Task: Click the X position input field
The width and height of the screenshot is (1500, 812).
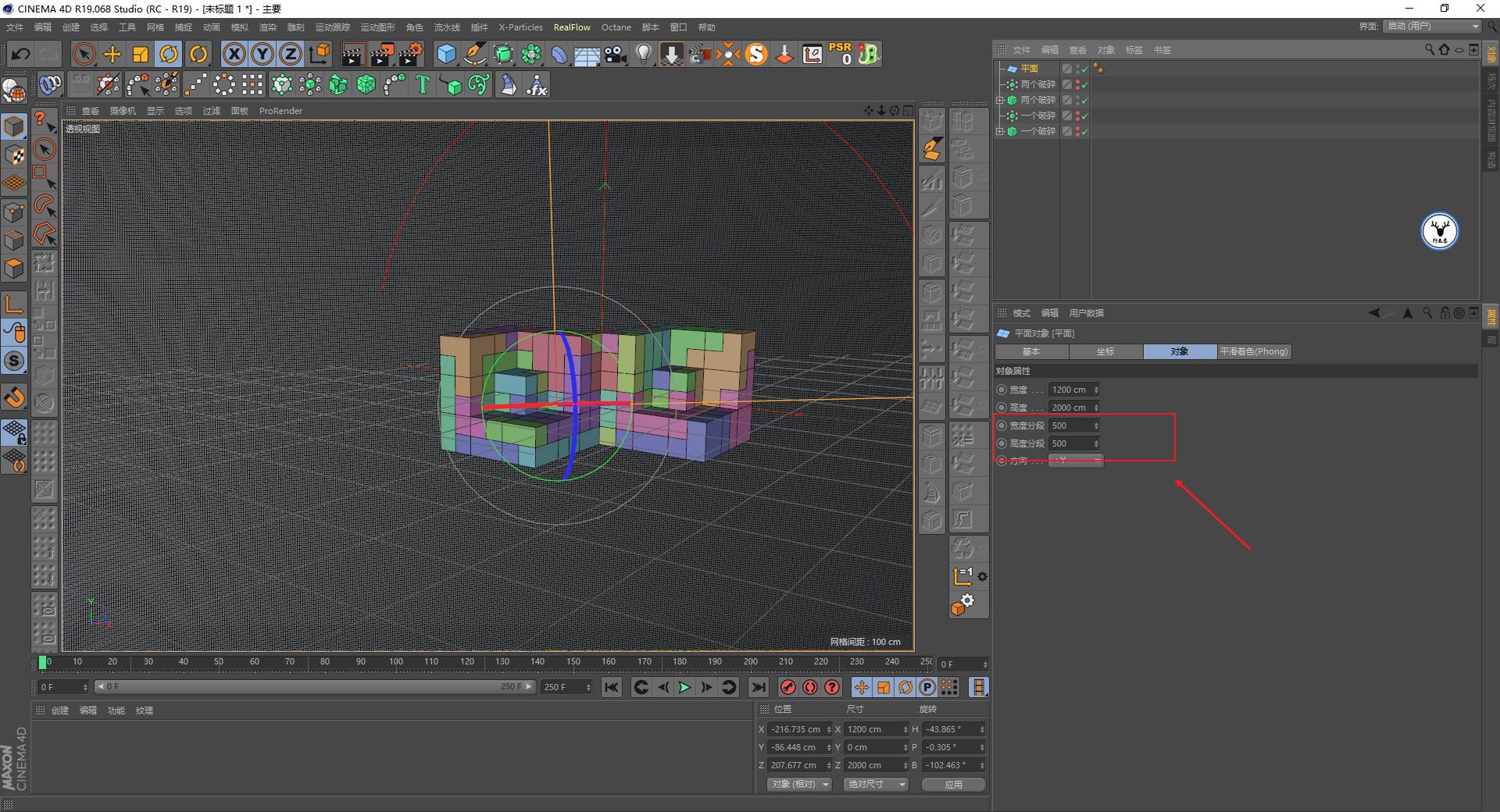Action: tap(795, 729)
